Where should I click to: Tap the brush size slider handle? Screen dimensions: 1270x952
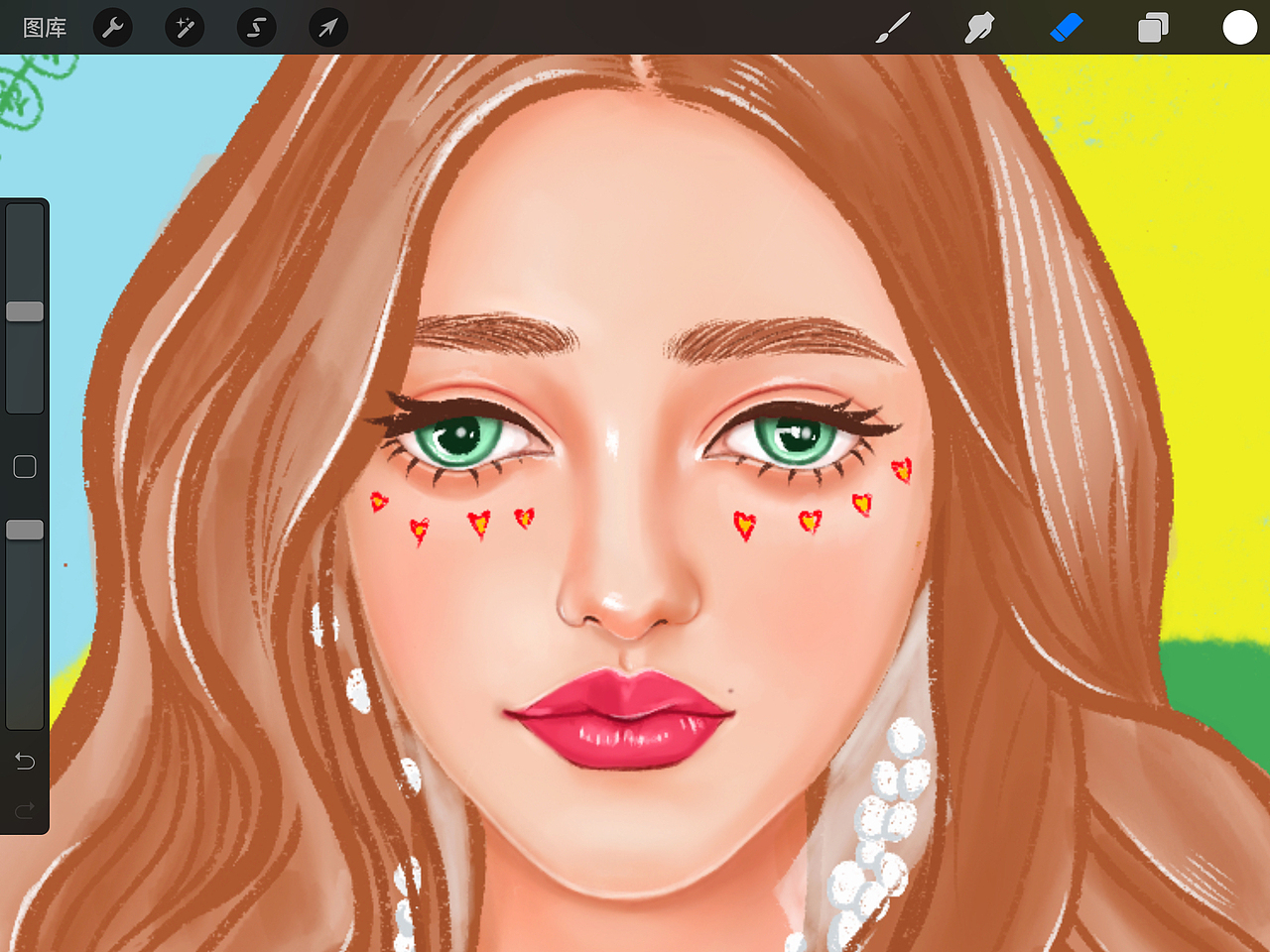[x=25, y=310]
